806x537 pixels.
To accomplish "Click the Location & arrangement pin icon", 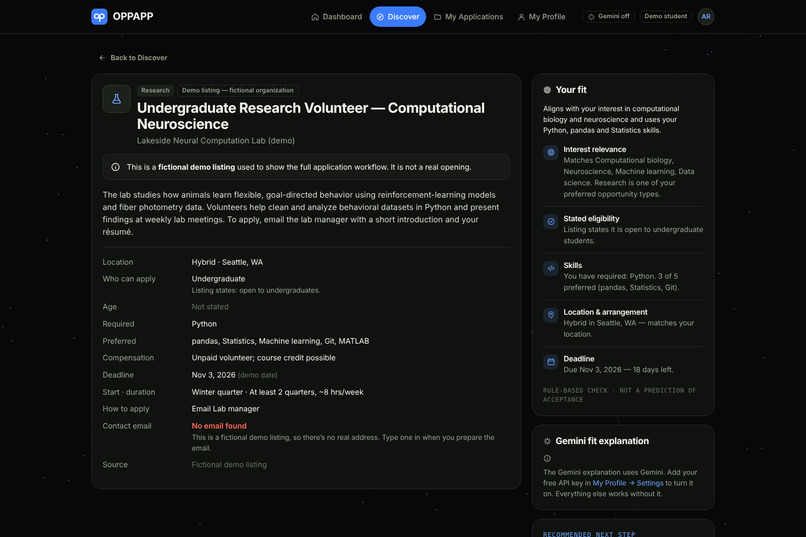I will [x=551, y=315].
